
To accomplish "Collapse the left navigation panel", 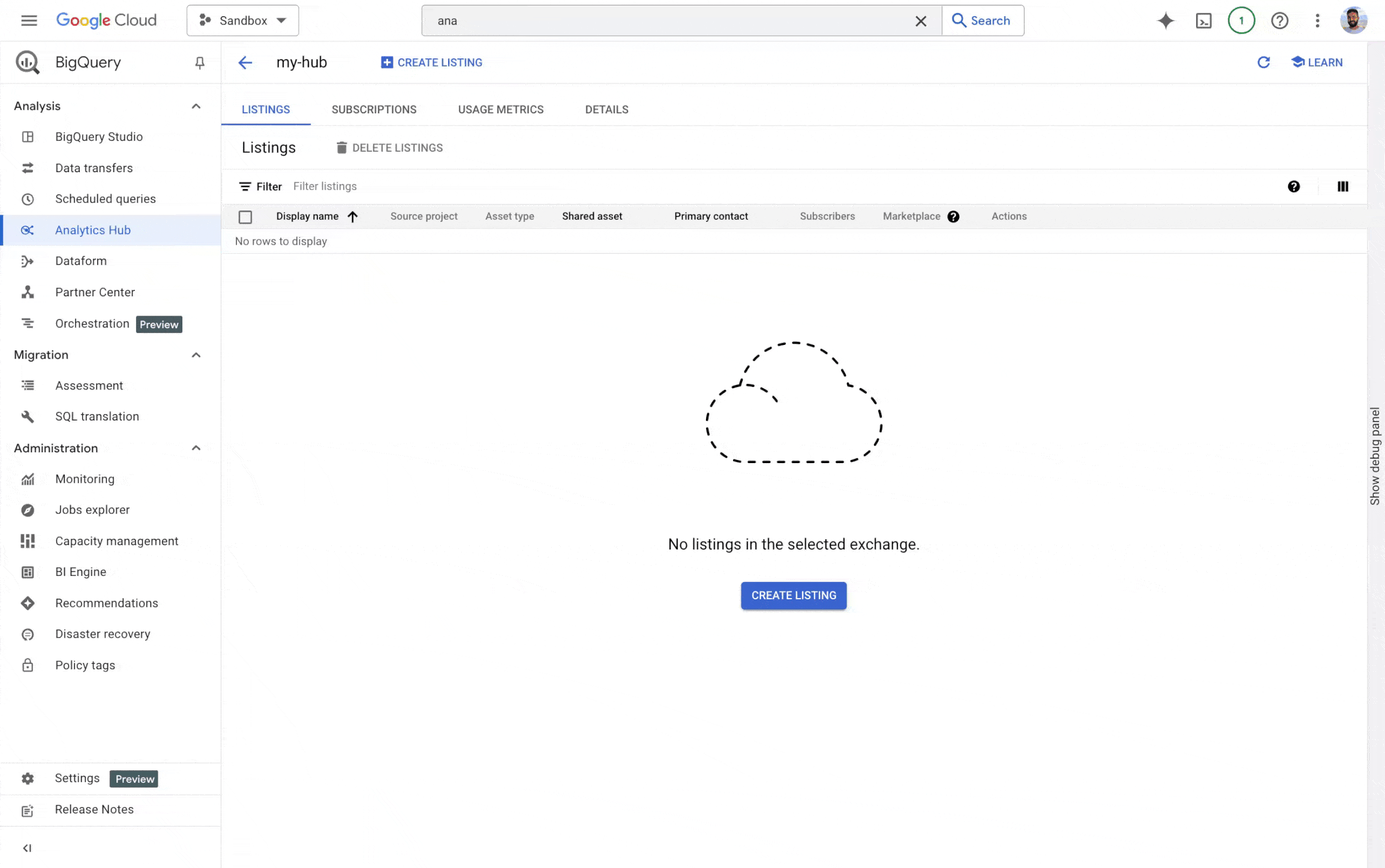I will [x=27, y=848].
